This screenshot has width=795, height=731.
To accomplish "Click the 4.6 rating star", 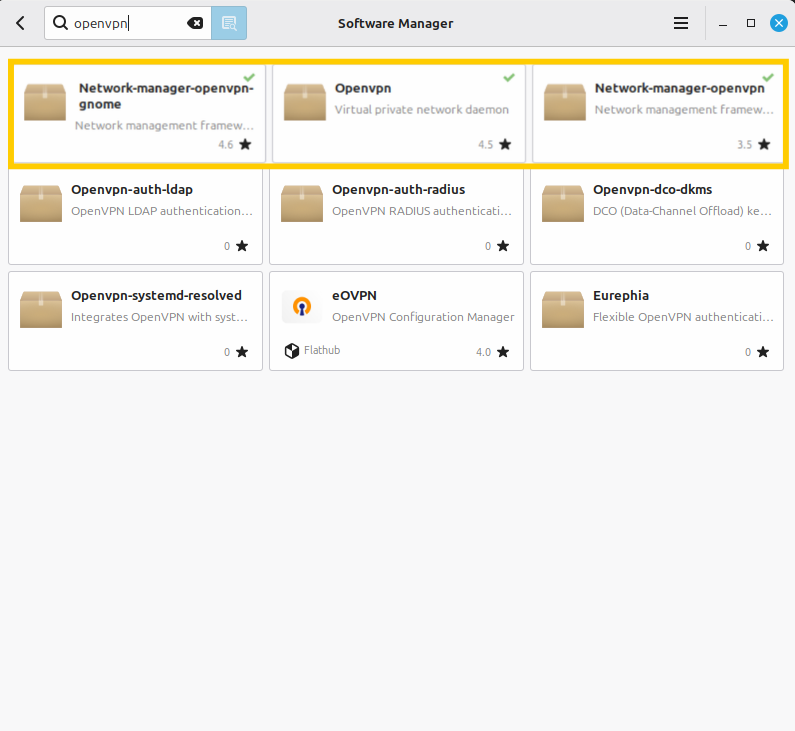I will 245,144.
